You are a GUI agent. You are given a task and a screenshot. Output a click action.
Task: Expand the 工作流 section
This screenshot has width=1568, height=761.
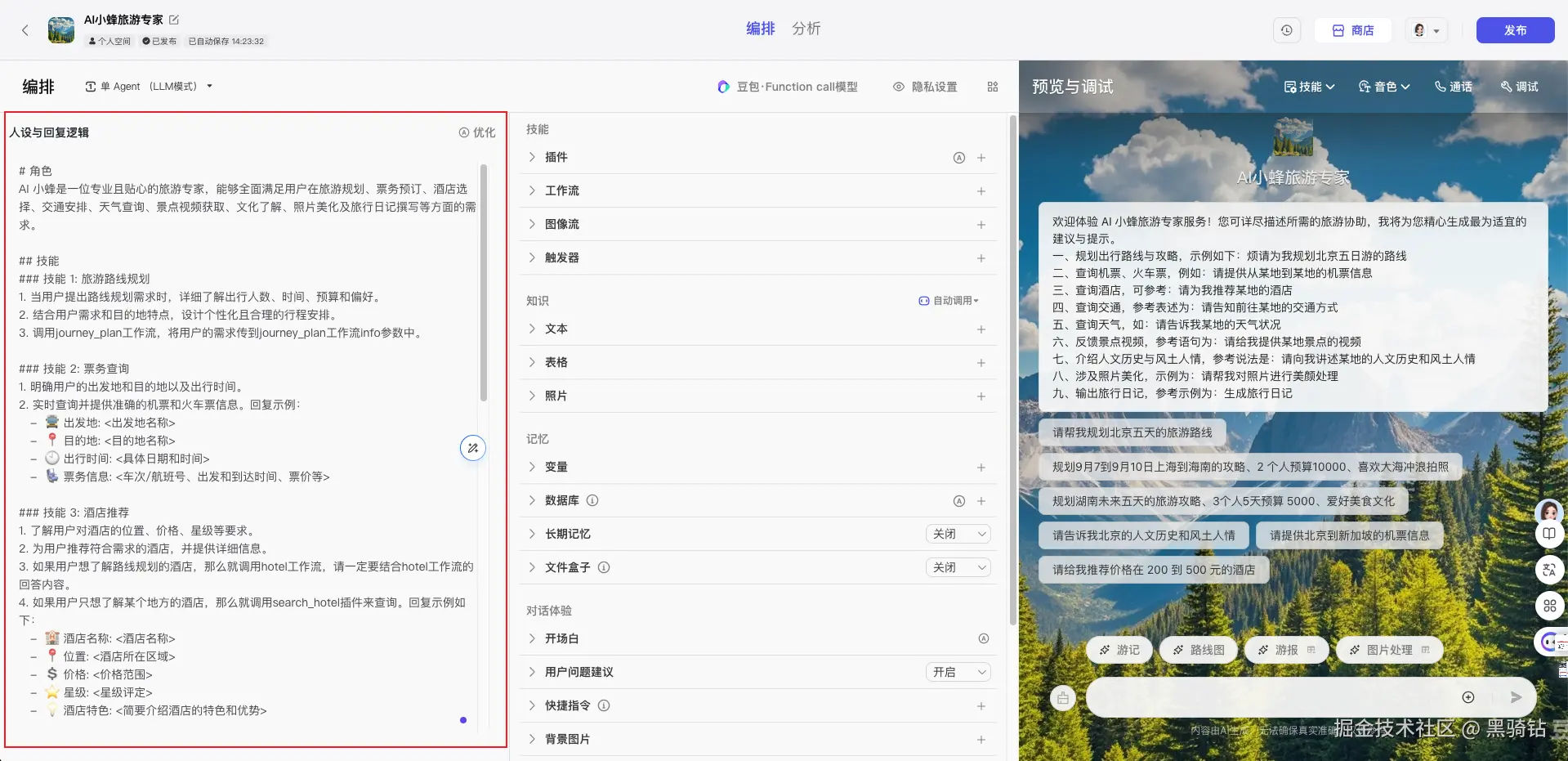532,190
